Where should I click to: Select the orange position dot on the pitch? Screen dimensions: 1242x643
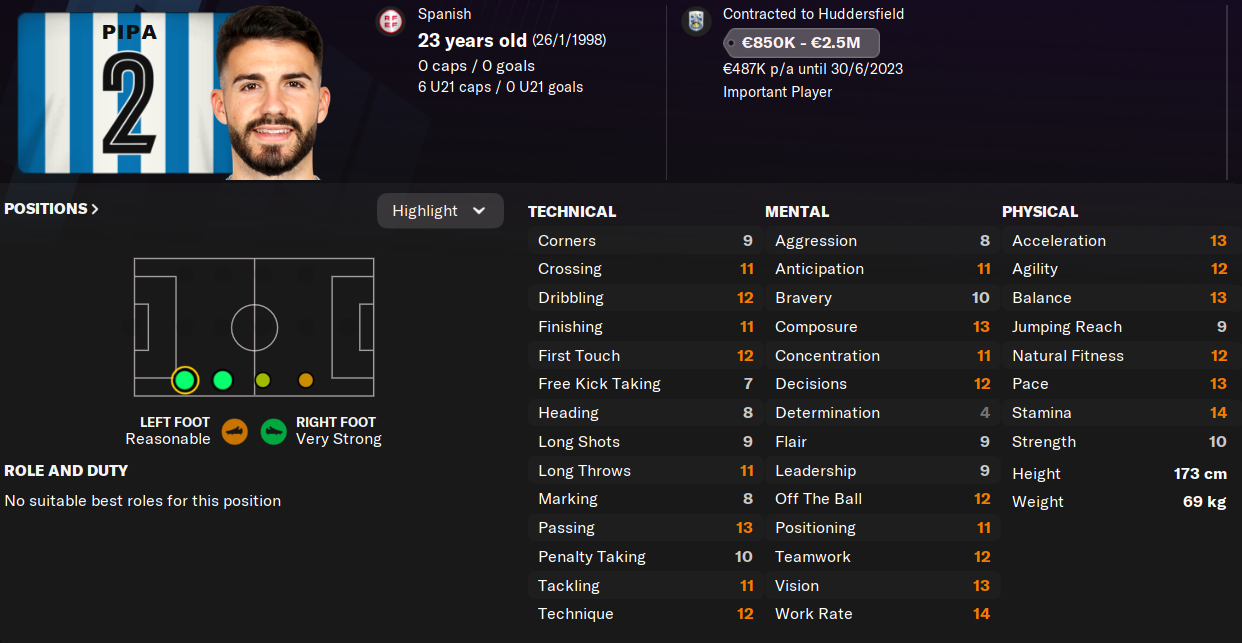tap(306, 380)
